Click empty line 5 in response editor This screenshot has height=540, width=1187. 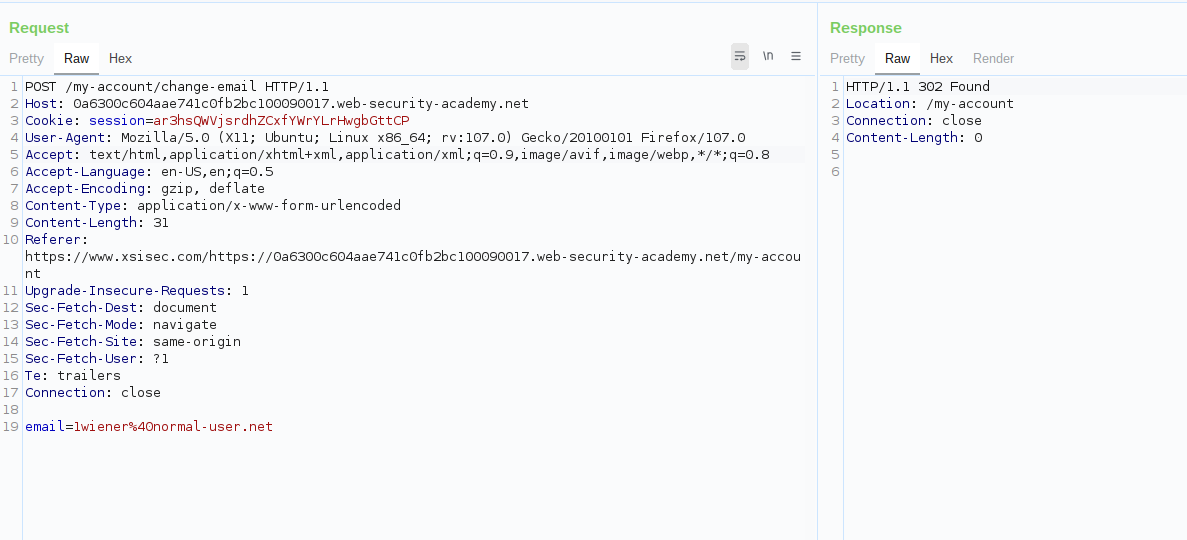click(1014, 155)
